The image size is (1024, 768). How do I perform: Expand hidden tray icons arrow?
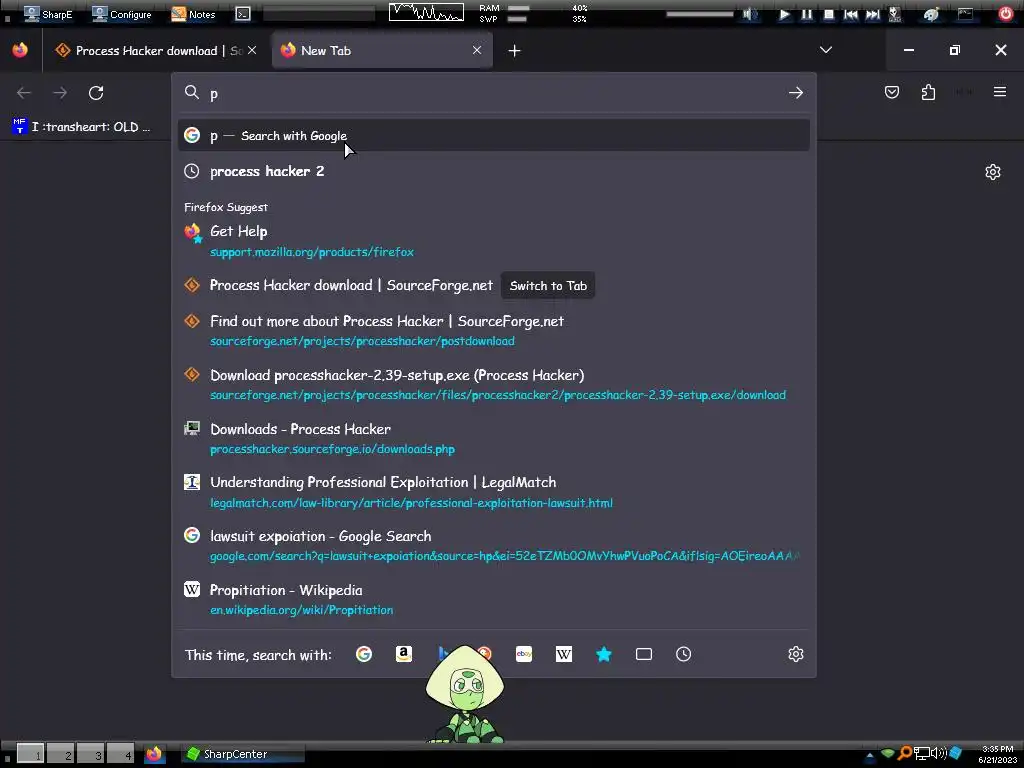pos(869,756)
